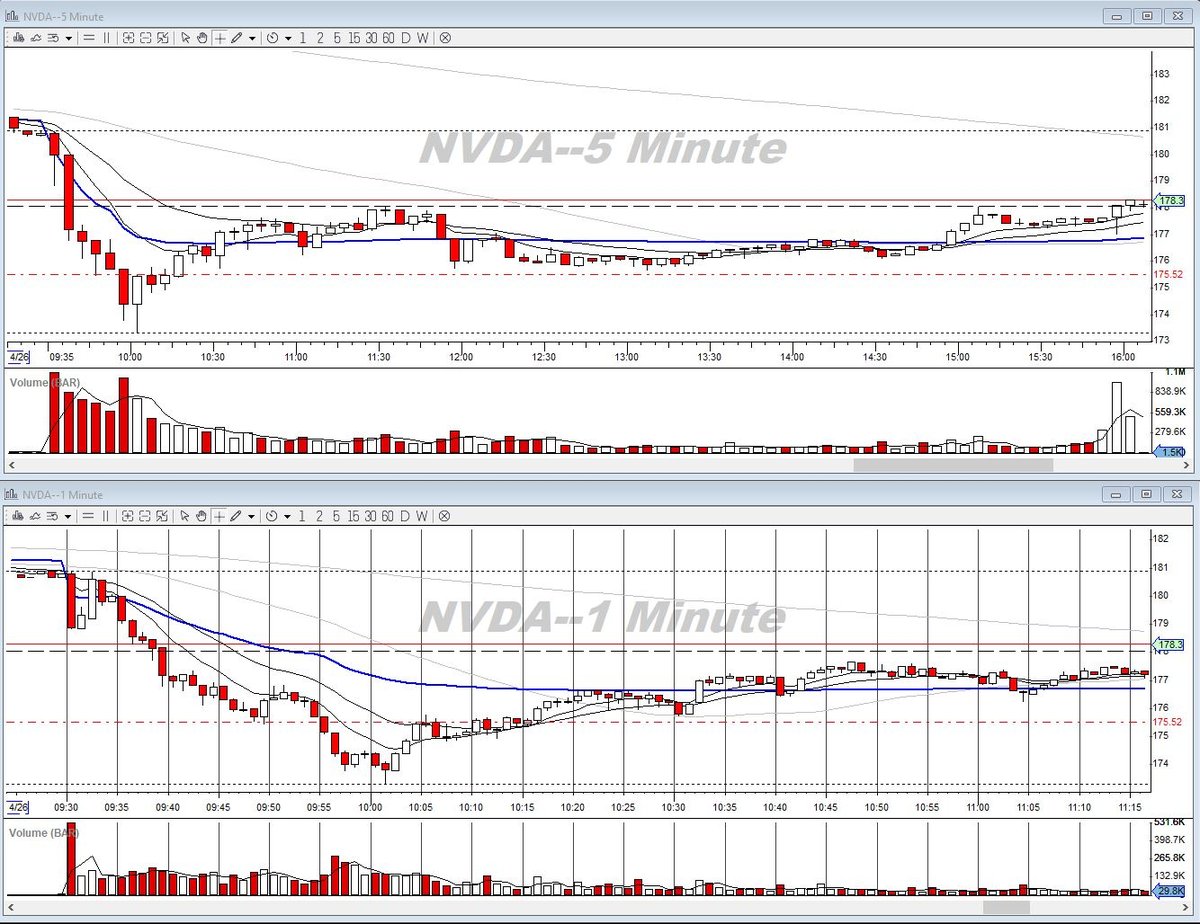Click the circled X icon in the 1 Minute toolbar

445,515
